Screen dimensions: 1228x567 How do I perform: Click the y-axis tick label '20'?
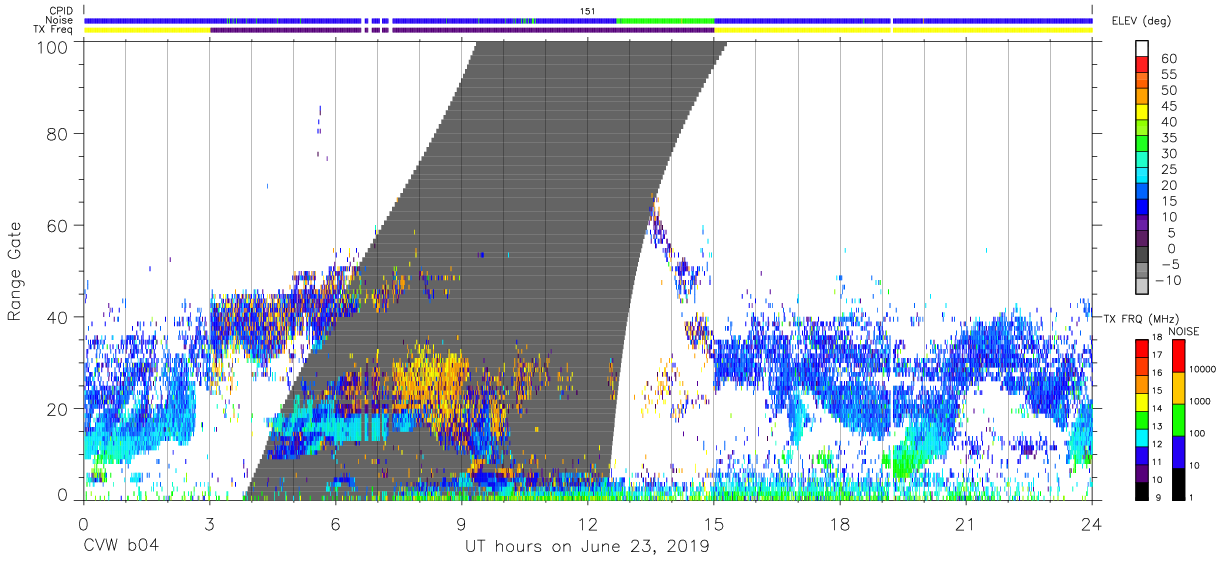coord(58,409)
